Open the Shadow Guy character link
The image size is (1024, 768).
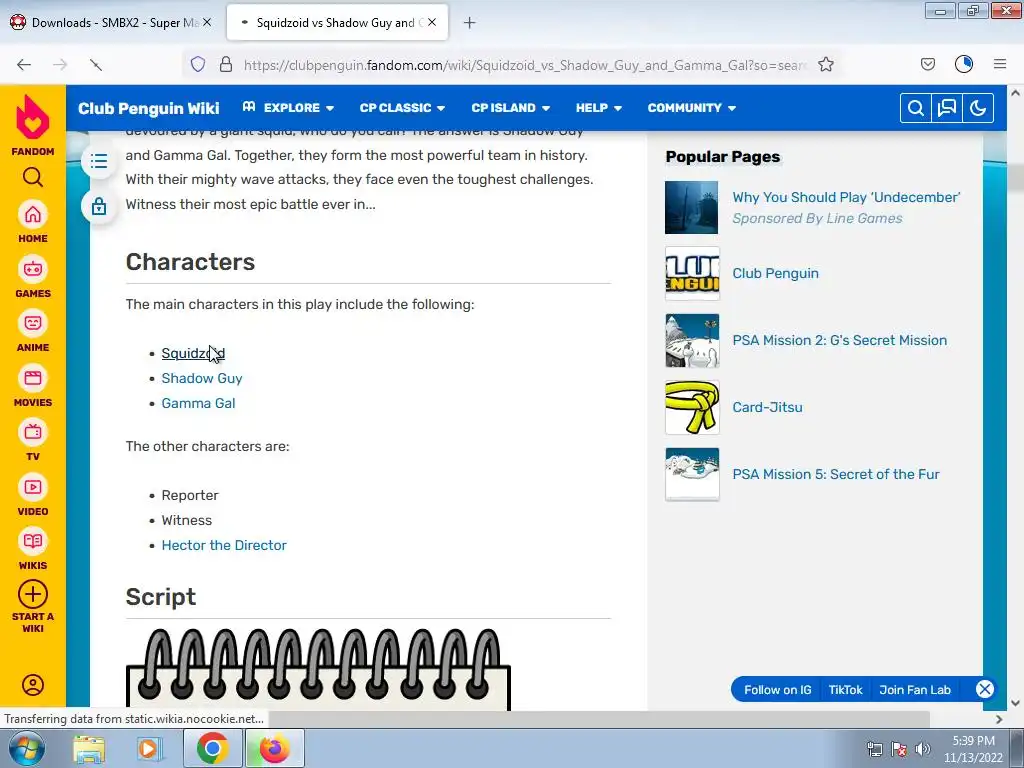click(x=202, y=378)
